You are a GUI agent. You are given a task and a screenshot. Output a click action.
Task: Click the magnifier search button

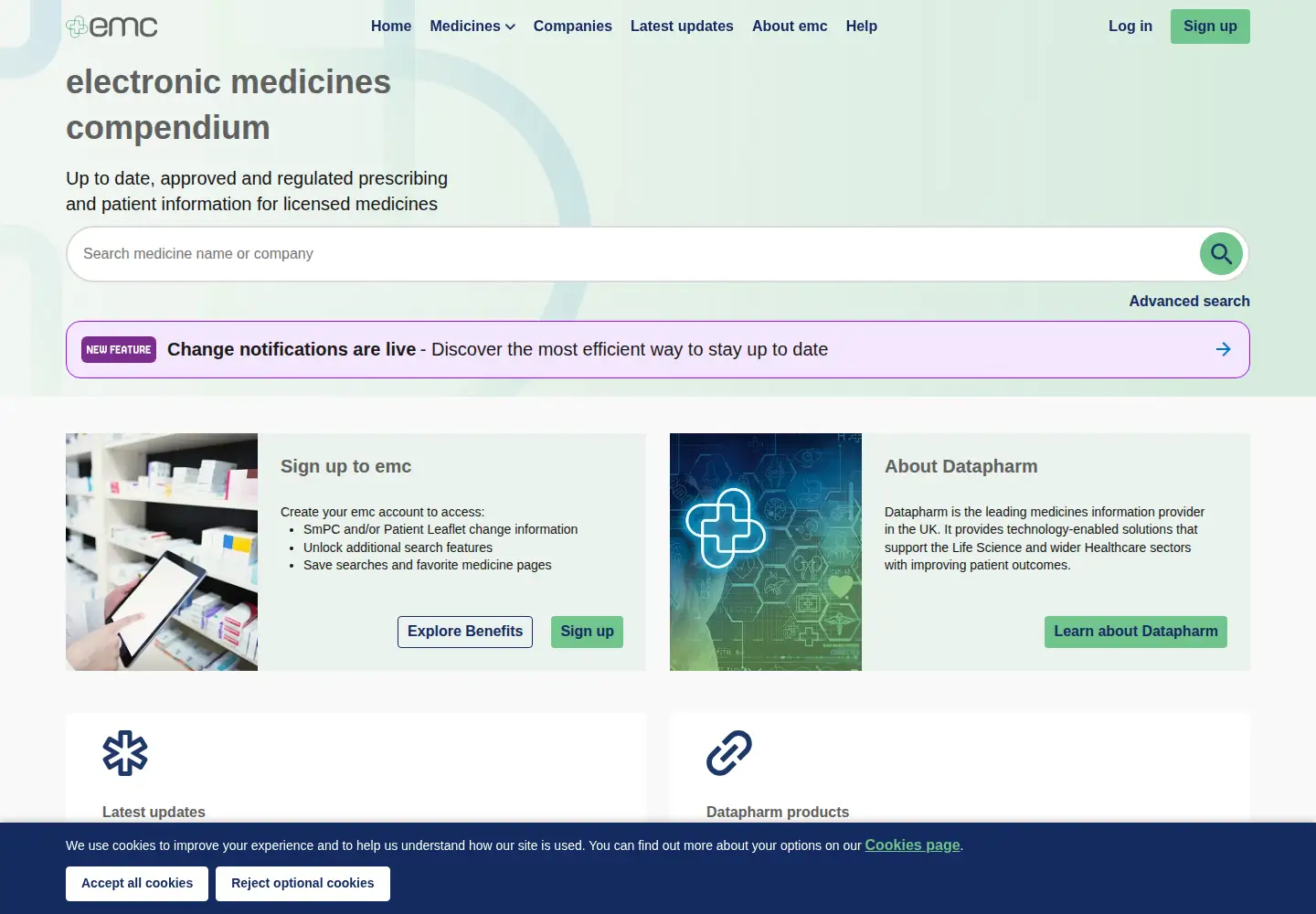tap(1221, 254)
